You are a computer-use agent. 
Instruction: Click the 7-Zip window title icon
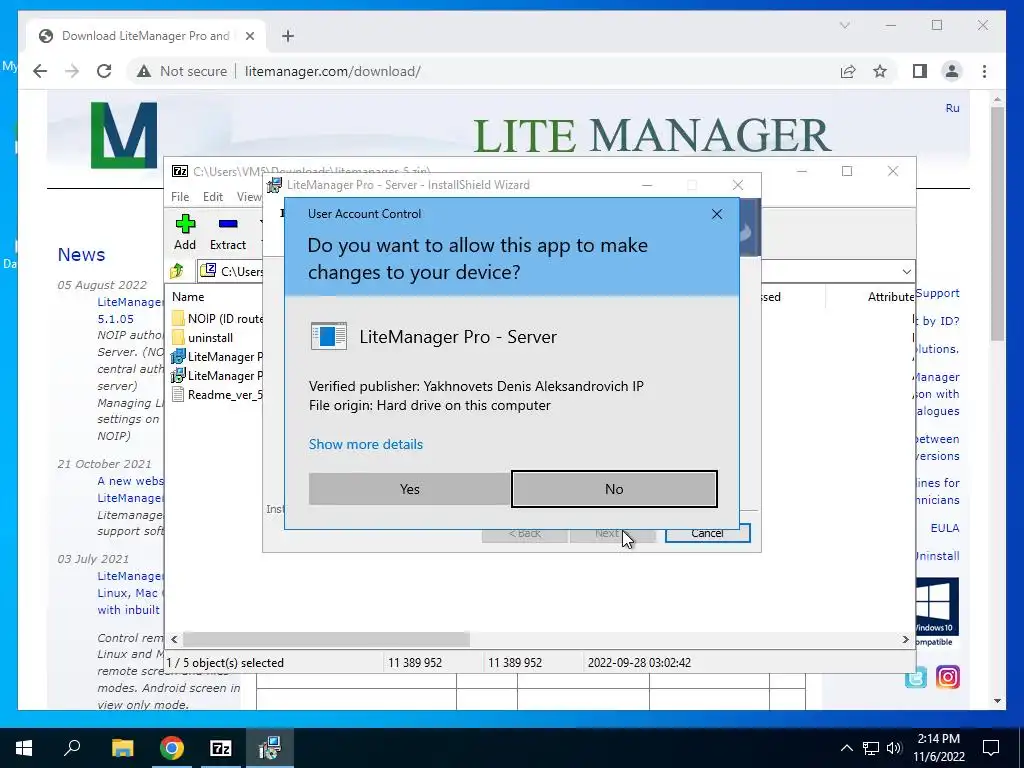(180, 171)
